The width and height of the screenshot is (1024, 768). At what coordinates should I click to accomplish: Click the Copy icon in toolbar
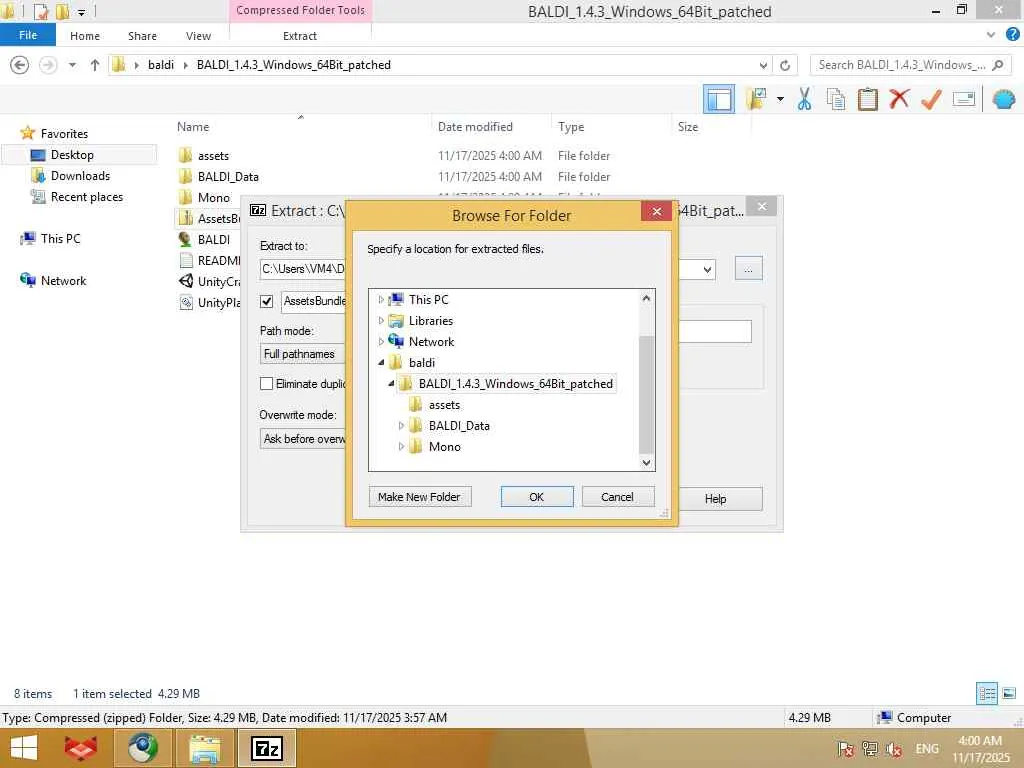836,99
